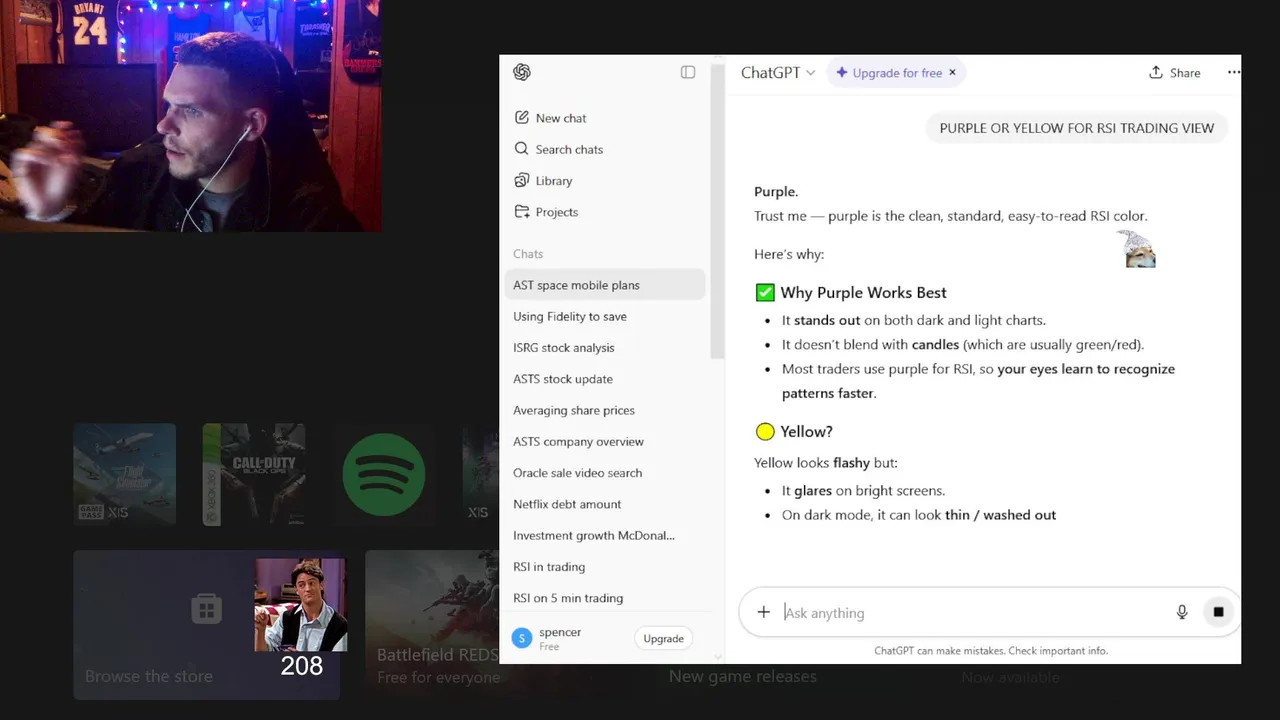
Task: Collapse the sidebar with the panel icon
Action: (688, 72)
